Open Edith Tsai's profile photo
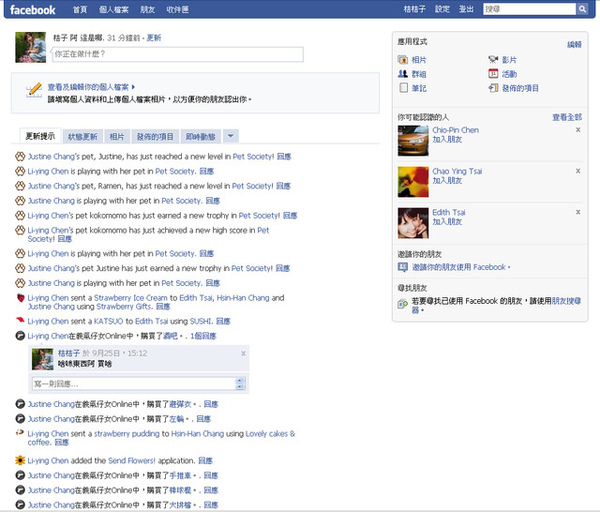600x512 pixels. (x=413, y=223)
